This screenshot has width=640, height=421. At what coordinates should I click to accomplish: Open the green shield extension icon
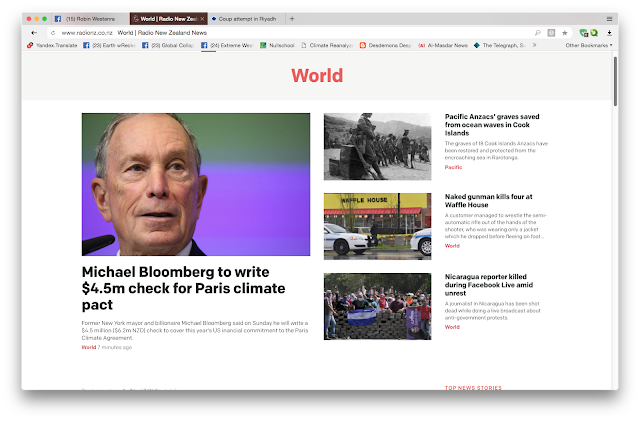click(584, 33)
